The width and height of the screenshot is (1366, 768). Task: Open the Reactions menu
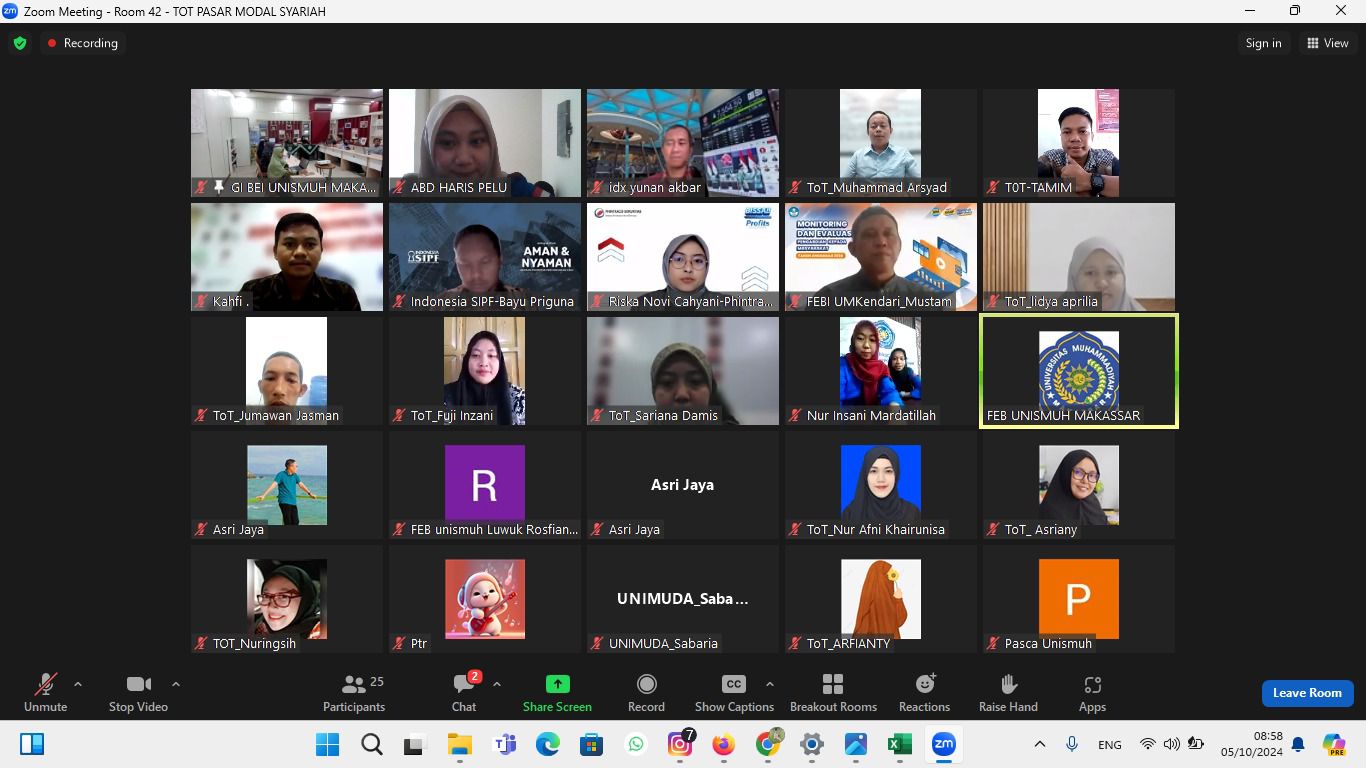(924, 692)
